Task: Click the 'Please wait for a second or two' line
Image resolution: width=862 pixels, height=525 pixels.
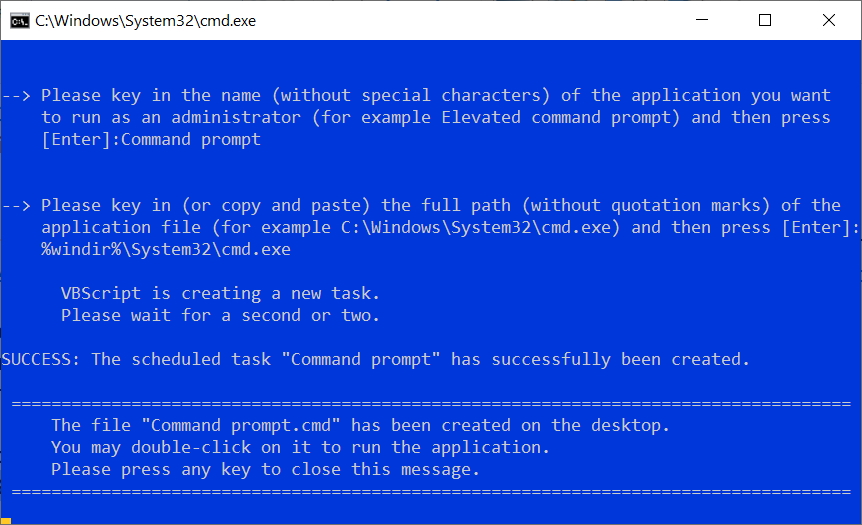Action: [x=220, y=316]
